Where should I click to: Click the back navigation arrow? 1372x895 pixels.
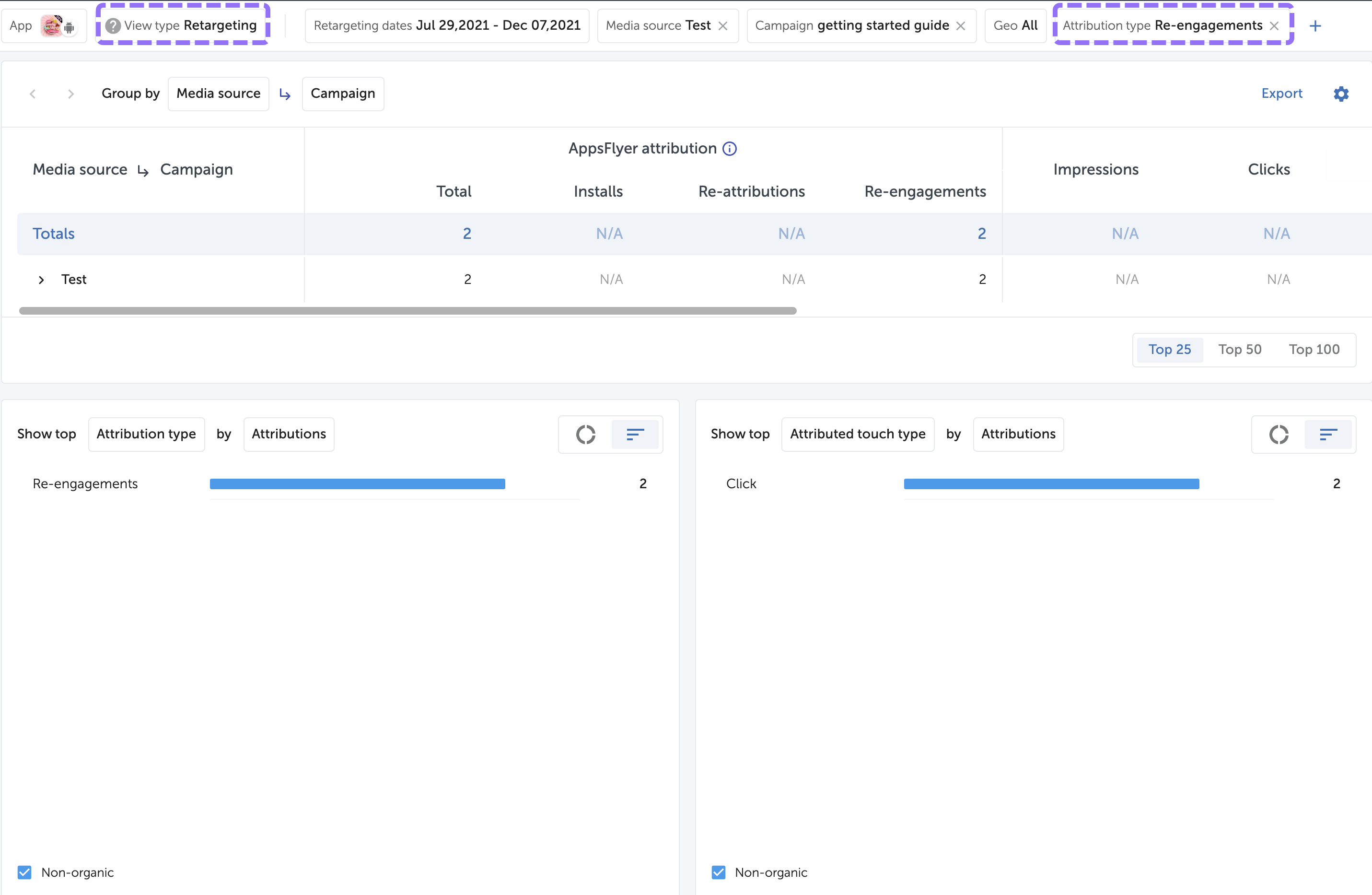pyautogui.click(x=33, y=94)
